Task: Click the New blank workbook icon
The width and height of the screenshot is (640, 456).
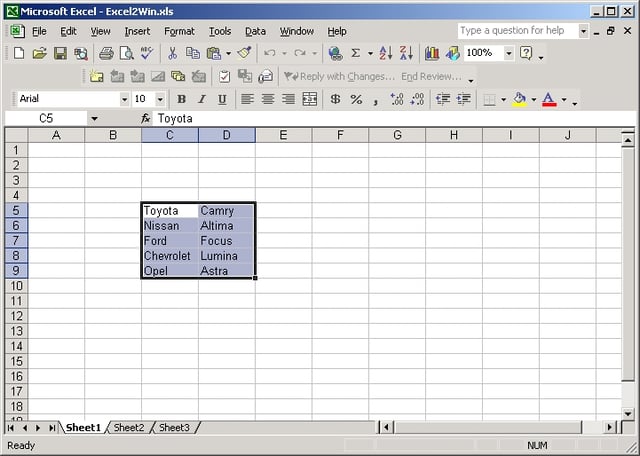Action: pyautogui.click(x=19, y=53)
